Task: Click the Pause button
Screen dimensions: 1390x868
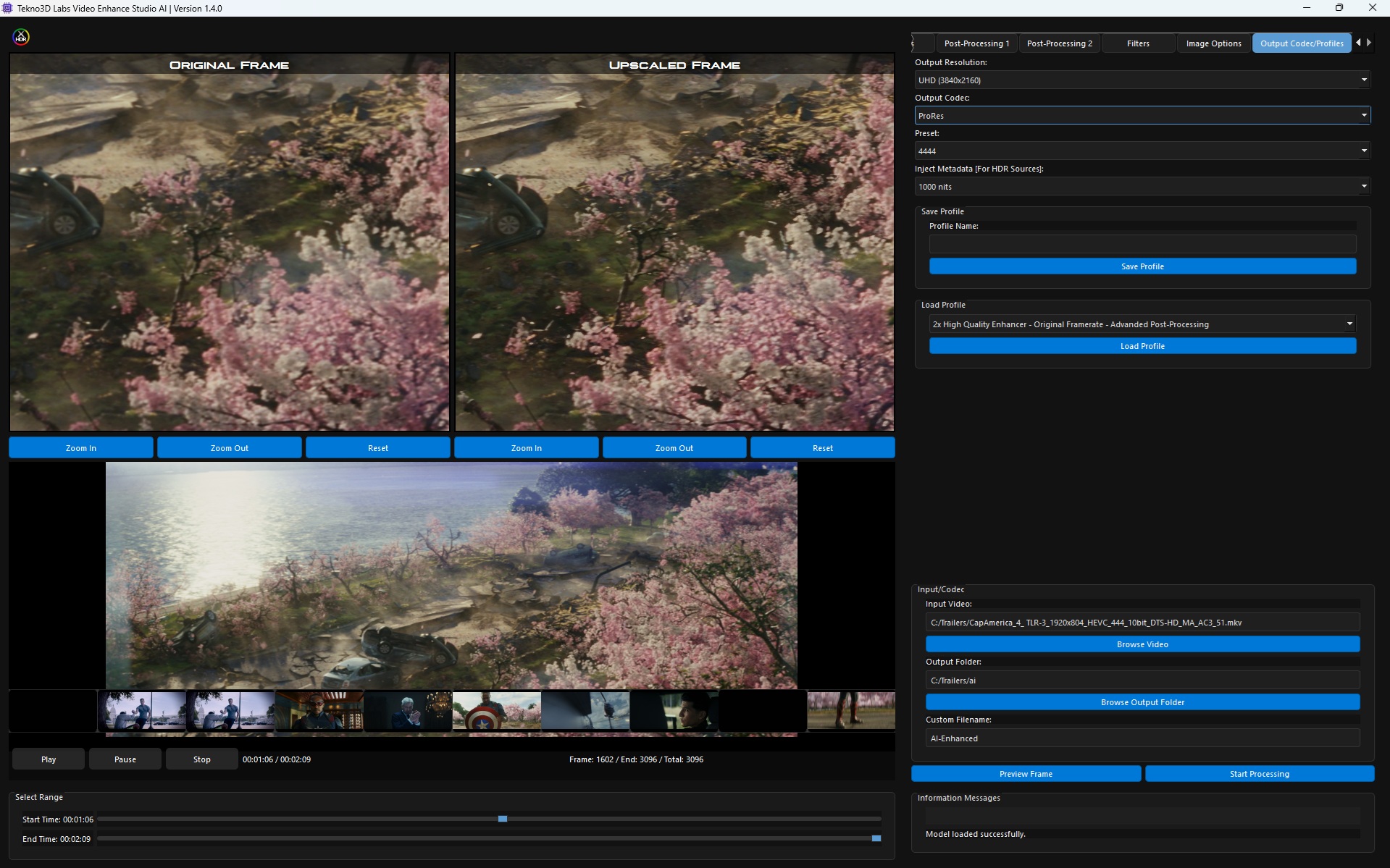Action: tap(125, 759)
